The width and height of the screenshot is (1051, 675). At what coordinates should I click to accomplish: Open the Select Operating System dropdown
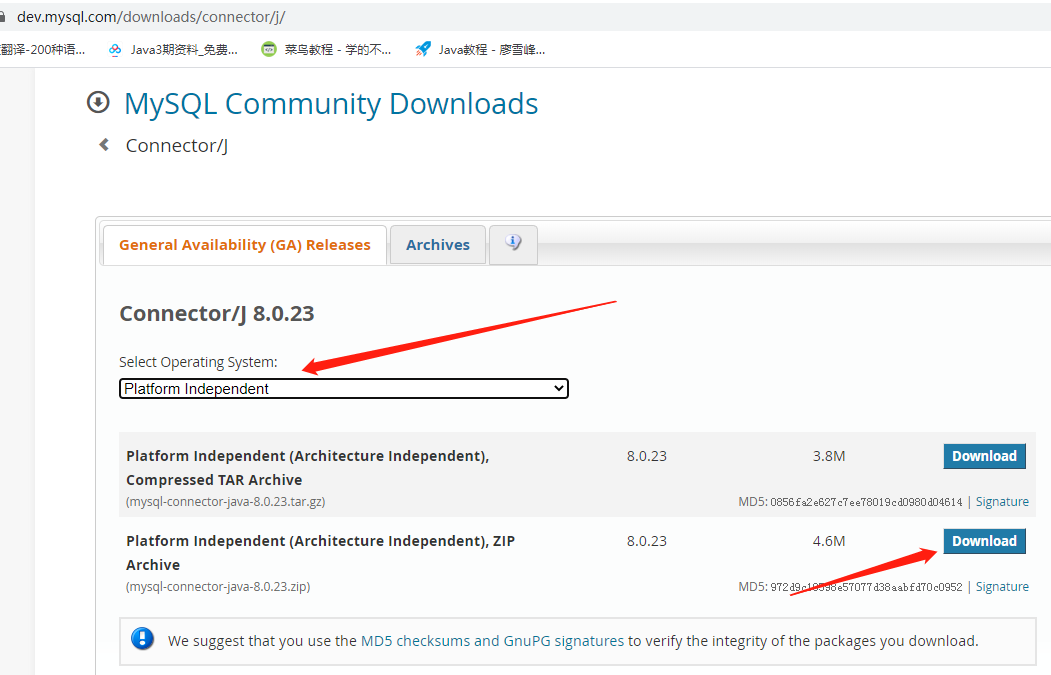[x=344, y=389]
